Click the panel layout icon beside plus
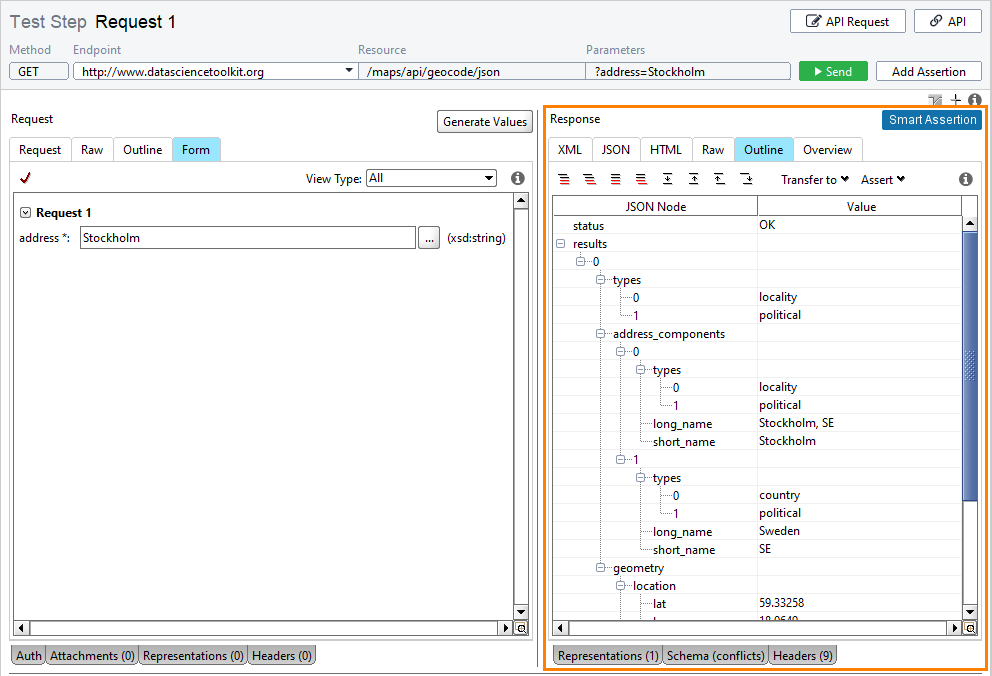 click(935, 100)
